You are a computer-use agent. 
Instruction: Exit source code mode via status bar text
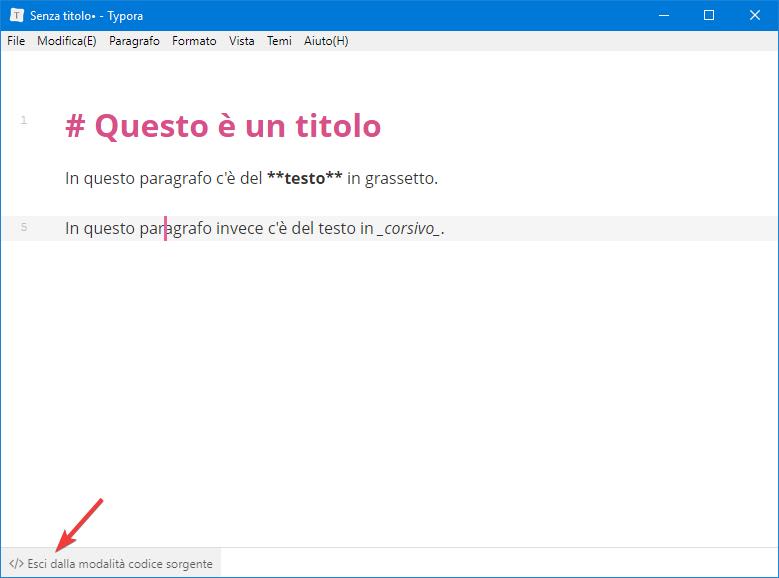[x=120, y=564]
